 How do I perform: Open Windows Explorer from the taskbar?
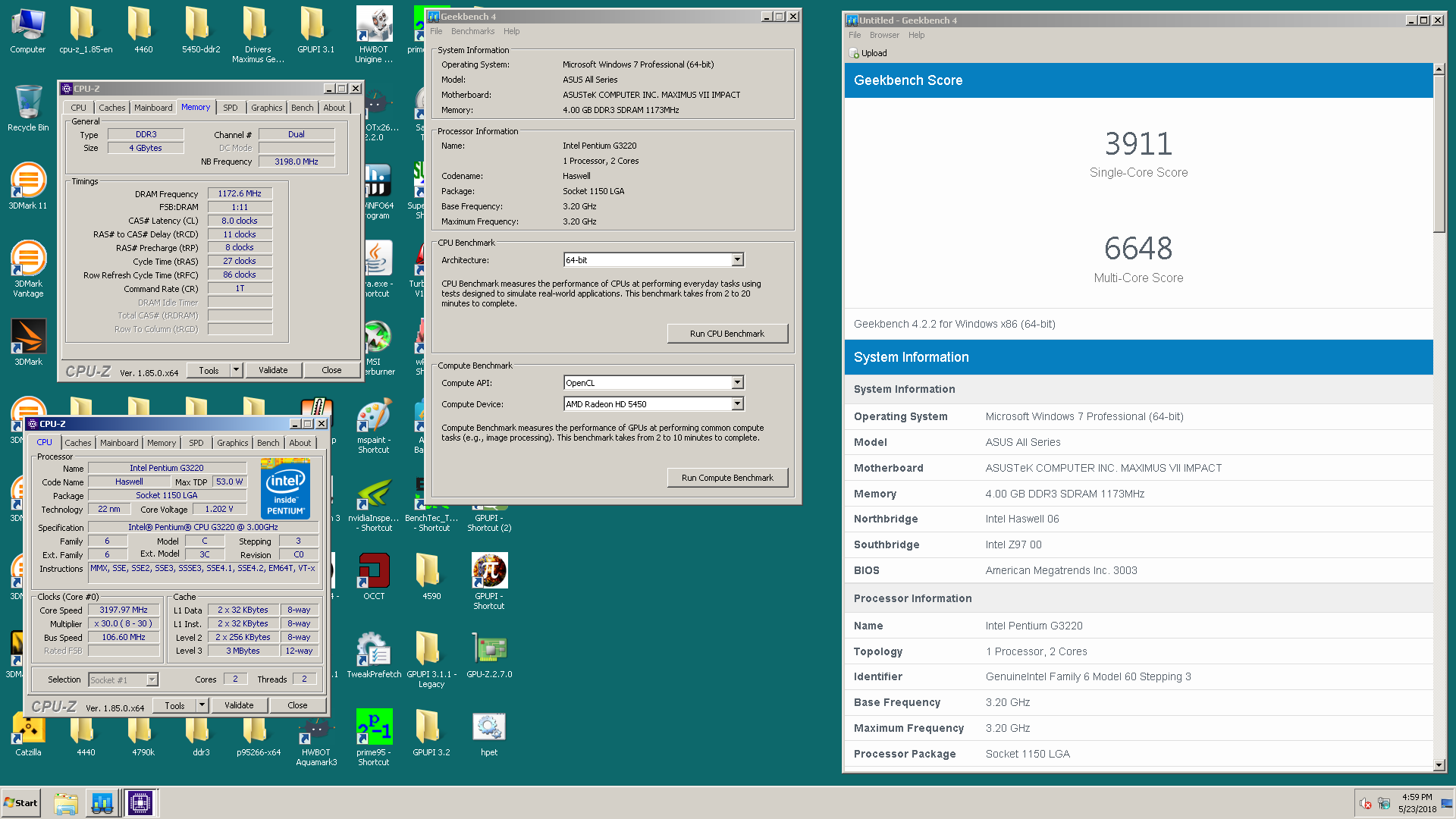pyautogui.click(x=66, y=802)
